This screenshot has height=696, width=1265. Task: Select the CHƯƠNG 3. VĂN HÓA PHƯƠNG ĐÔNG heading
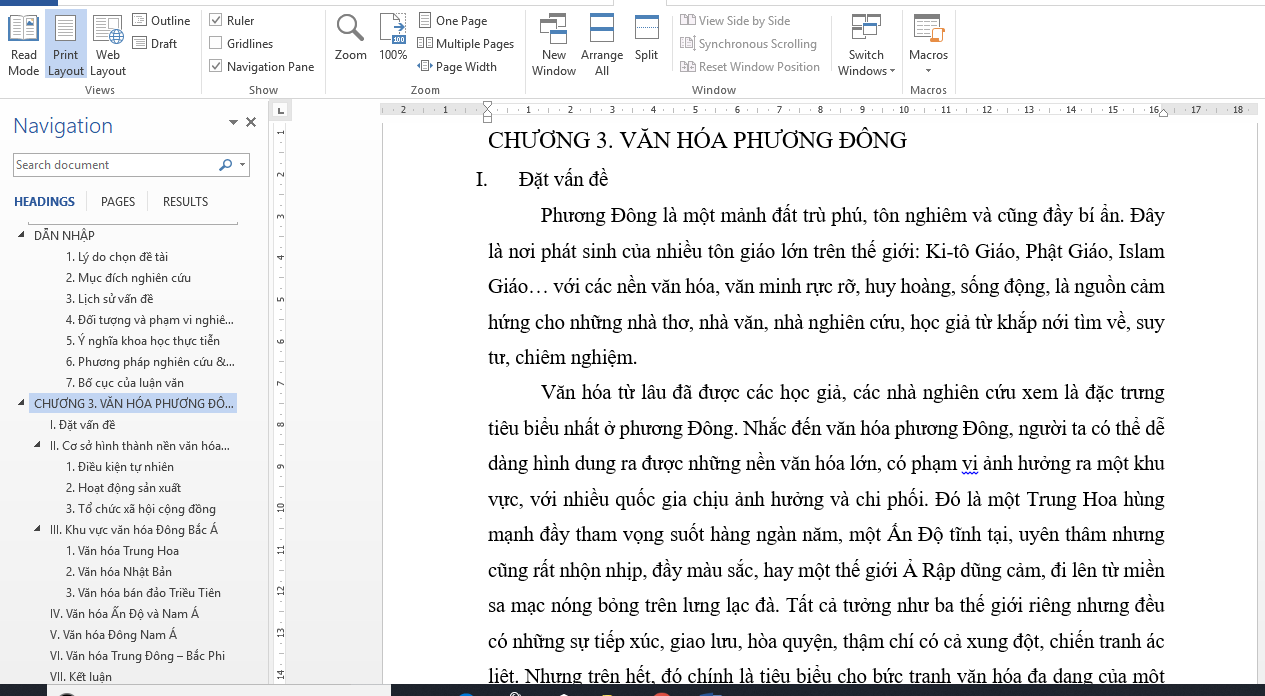tap(134, 404)
